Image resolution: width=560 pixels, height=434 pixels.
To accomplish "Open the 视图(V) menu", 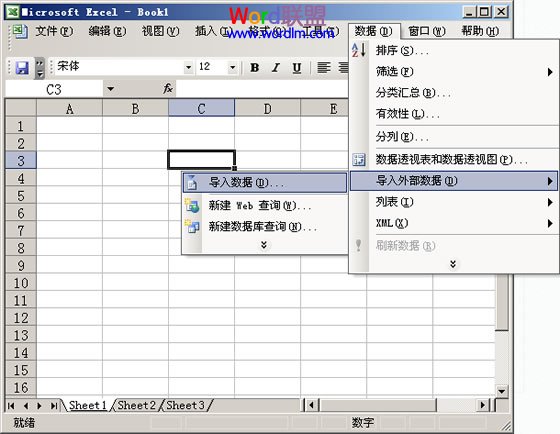I will pyautogui.click(x=160, y=31).
